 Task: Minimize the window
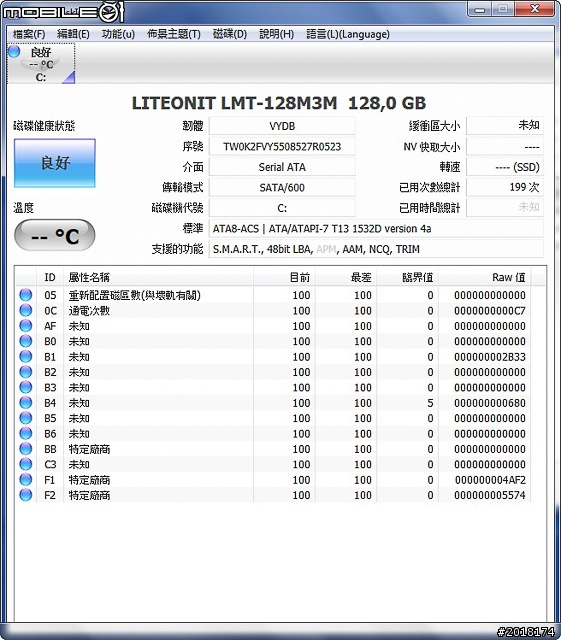coord(480,9)
